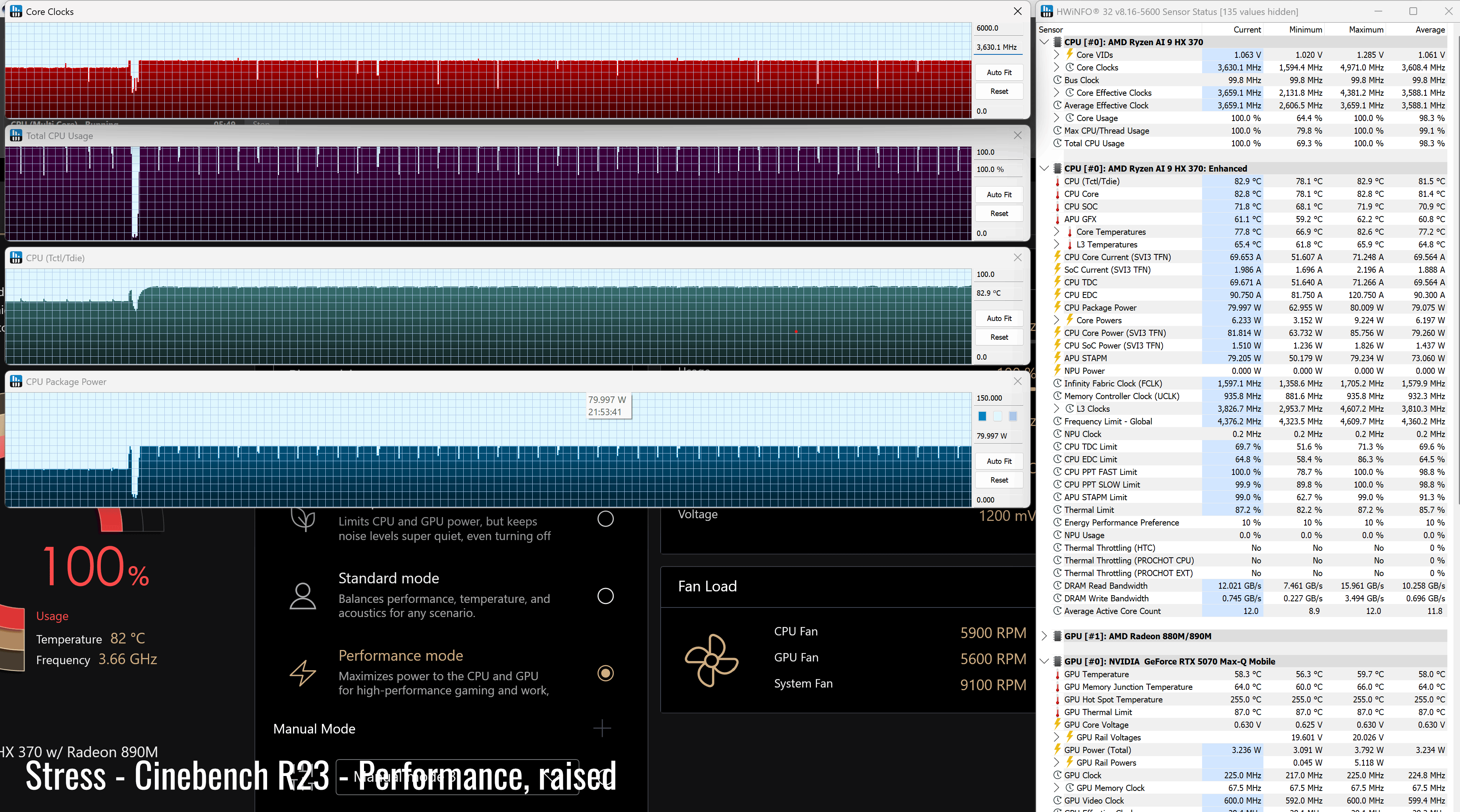Click thermometer icon next to GPU Temperature
This screenshot has height=812, width=1460.
tap(1058, 674)
